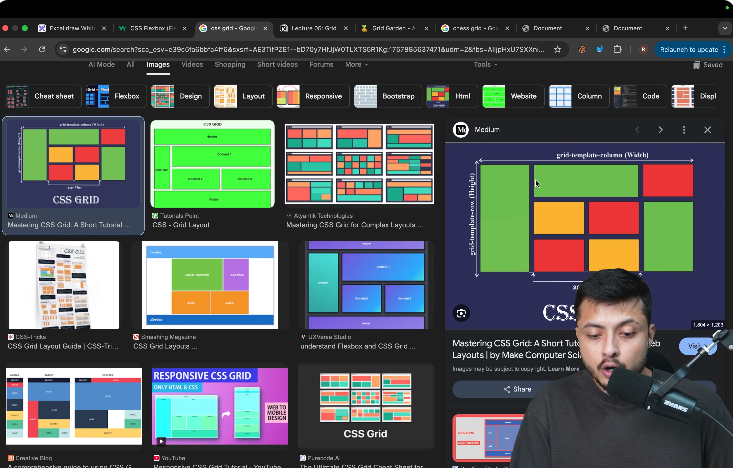Switch to Videos search results
This screenshot has width=733, height=468.
tap(192, 65)
